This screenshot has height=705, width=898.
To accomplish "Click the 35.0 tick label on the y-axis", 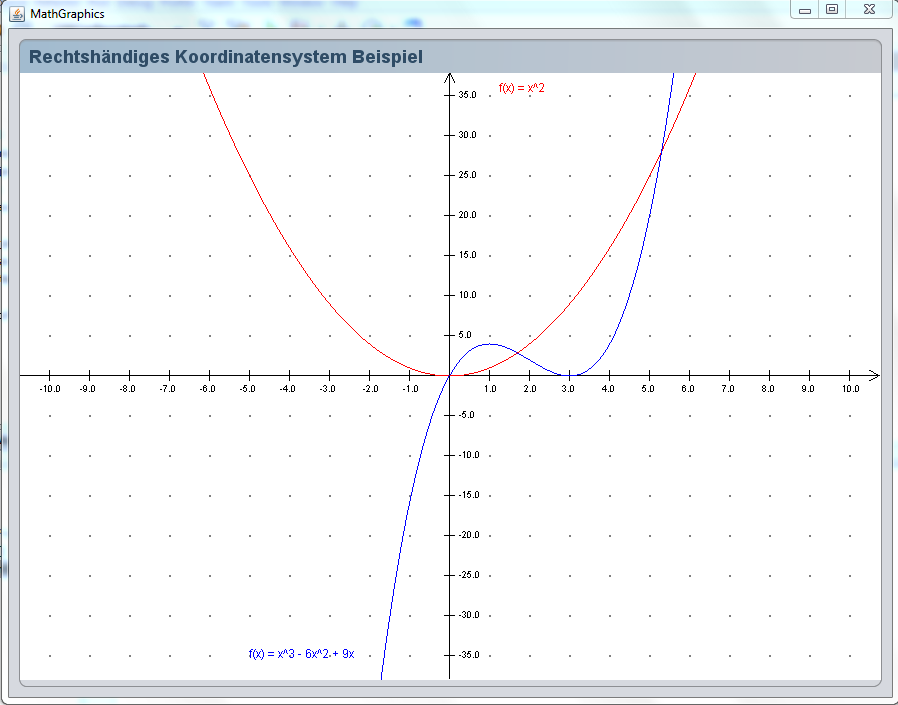I will (467, 95).
